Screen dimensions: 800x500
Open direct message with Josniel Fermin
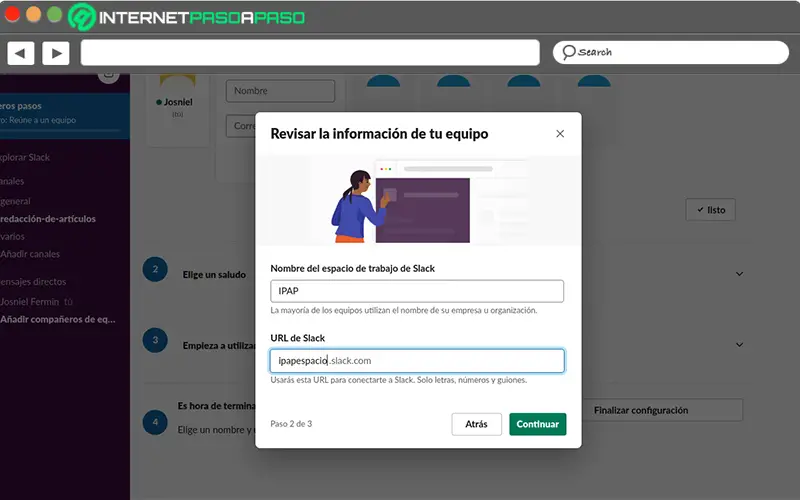click(x=36, y=302)
